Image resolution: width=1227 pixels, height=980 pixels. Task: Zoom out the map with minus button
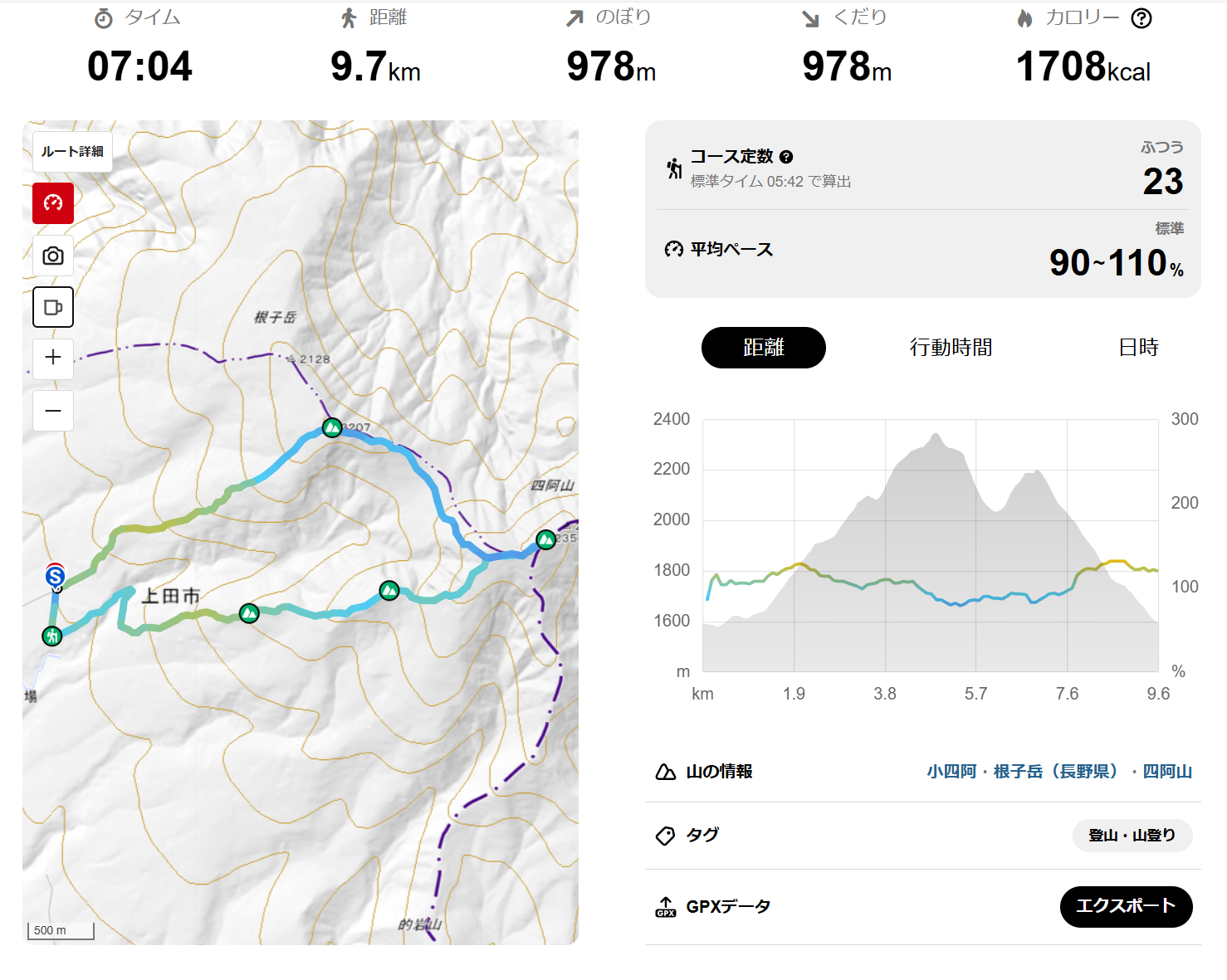tap(53, 411)
